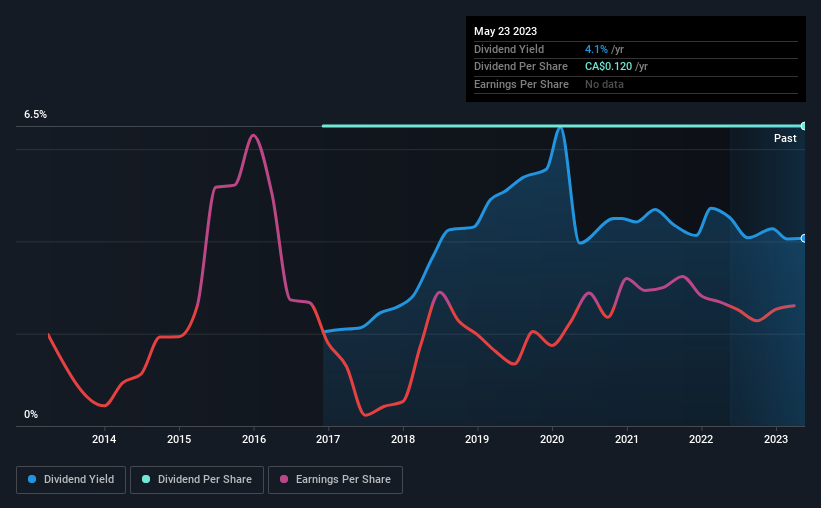821x508 pixels.
Task: Toggle the Earnings Per Share legend button
Action: pos(335,480)
